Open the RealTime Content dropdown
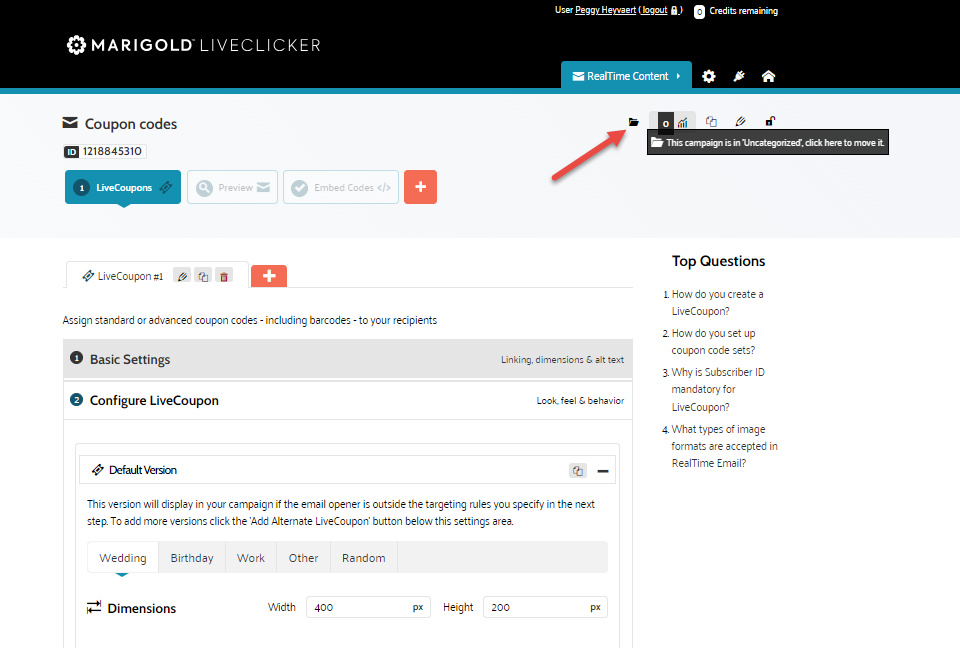 pos(626,76)
